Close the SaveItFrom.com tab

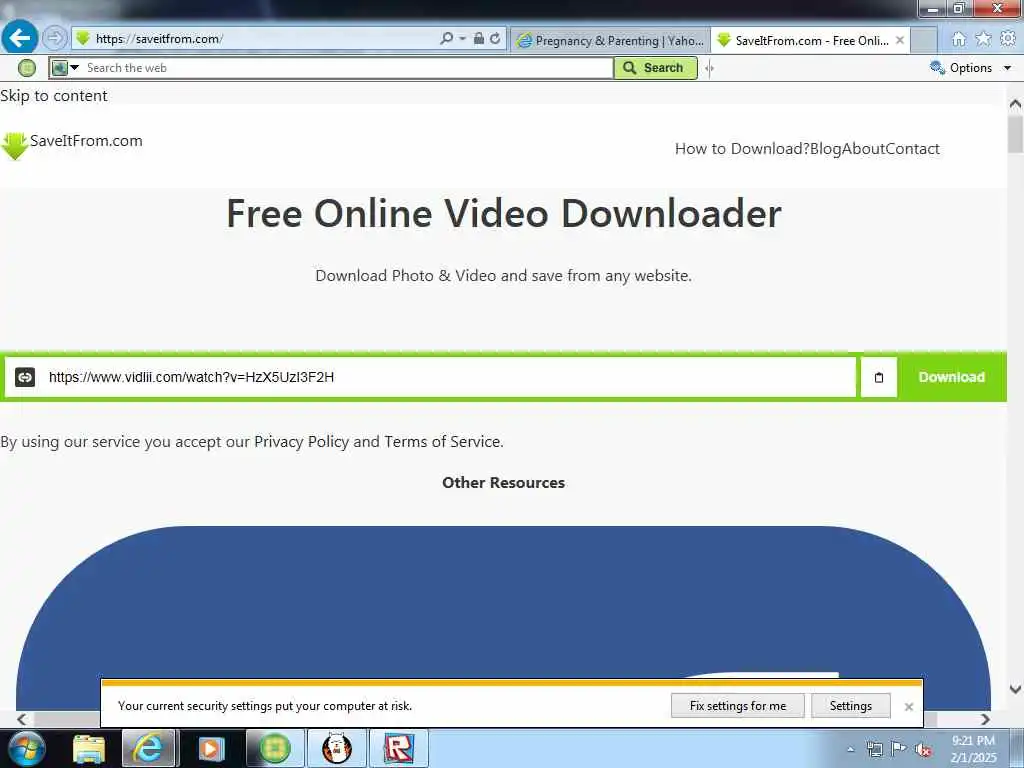click(900, 40)
